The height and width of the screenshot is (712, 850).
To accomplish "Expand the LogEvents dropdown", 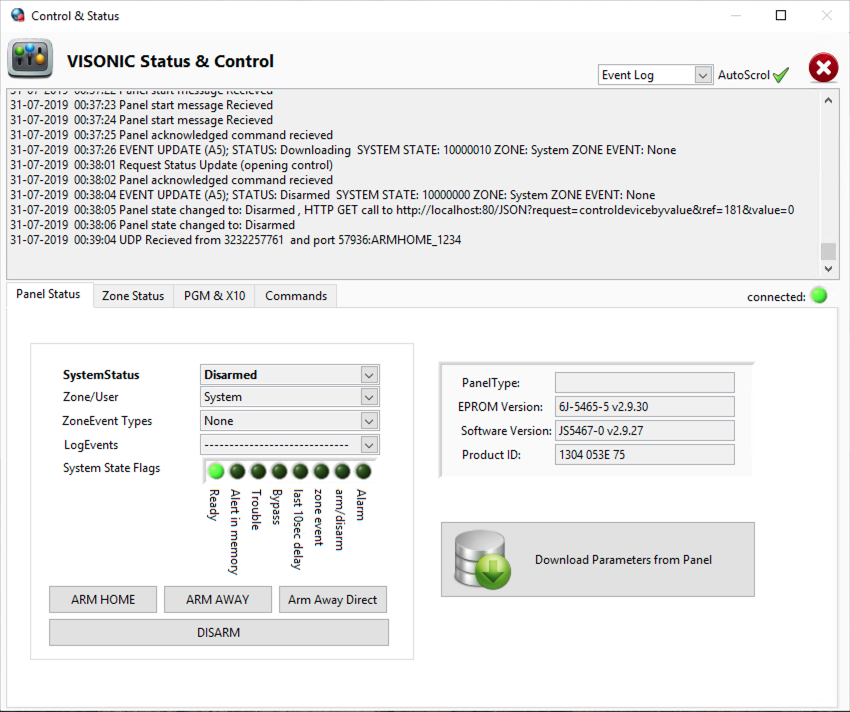I will click(369, 445).
